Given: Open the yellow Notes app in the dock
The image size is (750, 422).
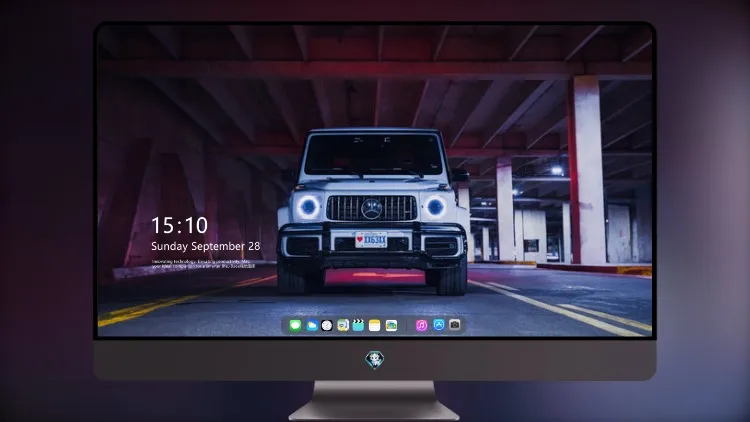Looking at the screenshot, I should 375,325.
